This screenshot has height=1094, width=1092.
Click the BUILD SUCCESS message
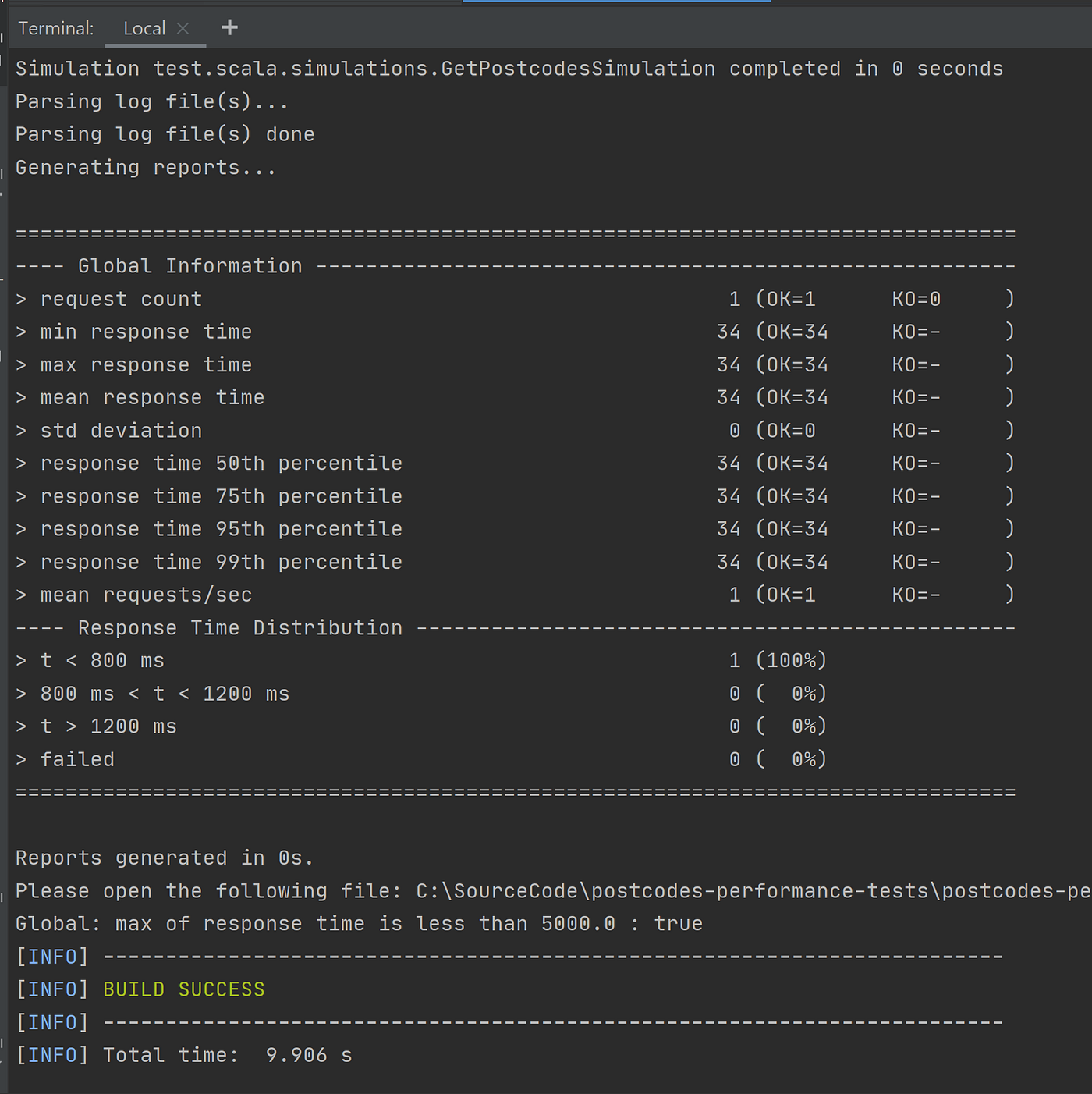pos(184,989)
